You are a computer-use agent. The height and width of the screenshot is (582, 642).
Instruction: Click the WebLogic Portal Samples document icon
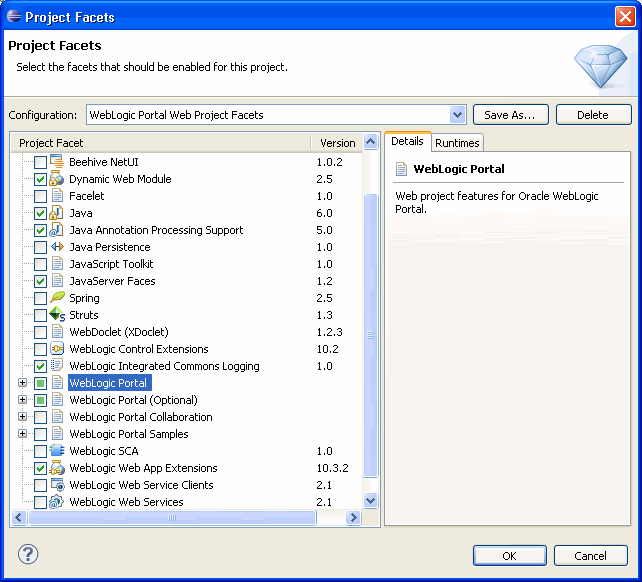[x=57, y=434]
